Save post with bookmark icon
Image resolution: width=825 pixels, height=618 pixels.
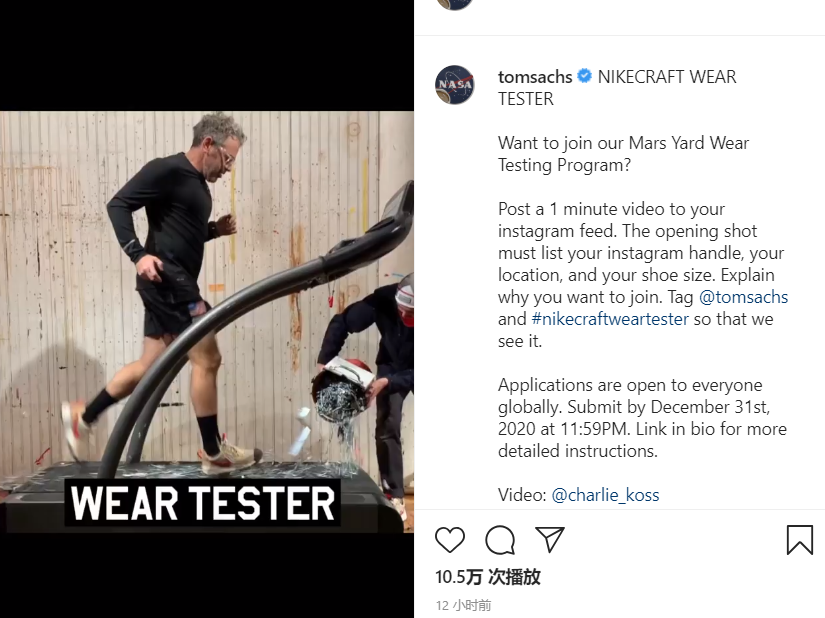click(800, 540)
